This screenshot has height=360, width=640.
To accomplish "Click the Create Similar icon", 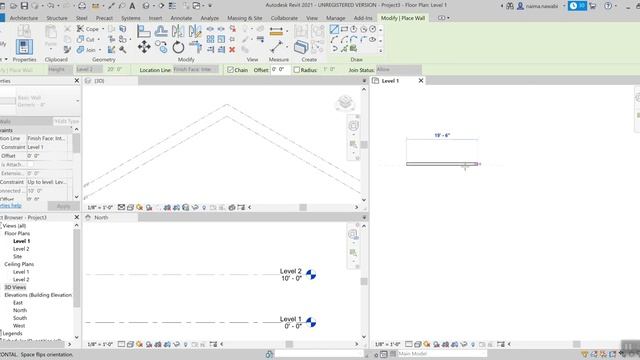I will (x=301, y=47).
